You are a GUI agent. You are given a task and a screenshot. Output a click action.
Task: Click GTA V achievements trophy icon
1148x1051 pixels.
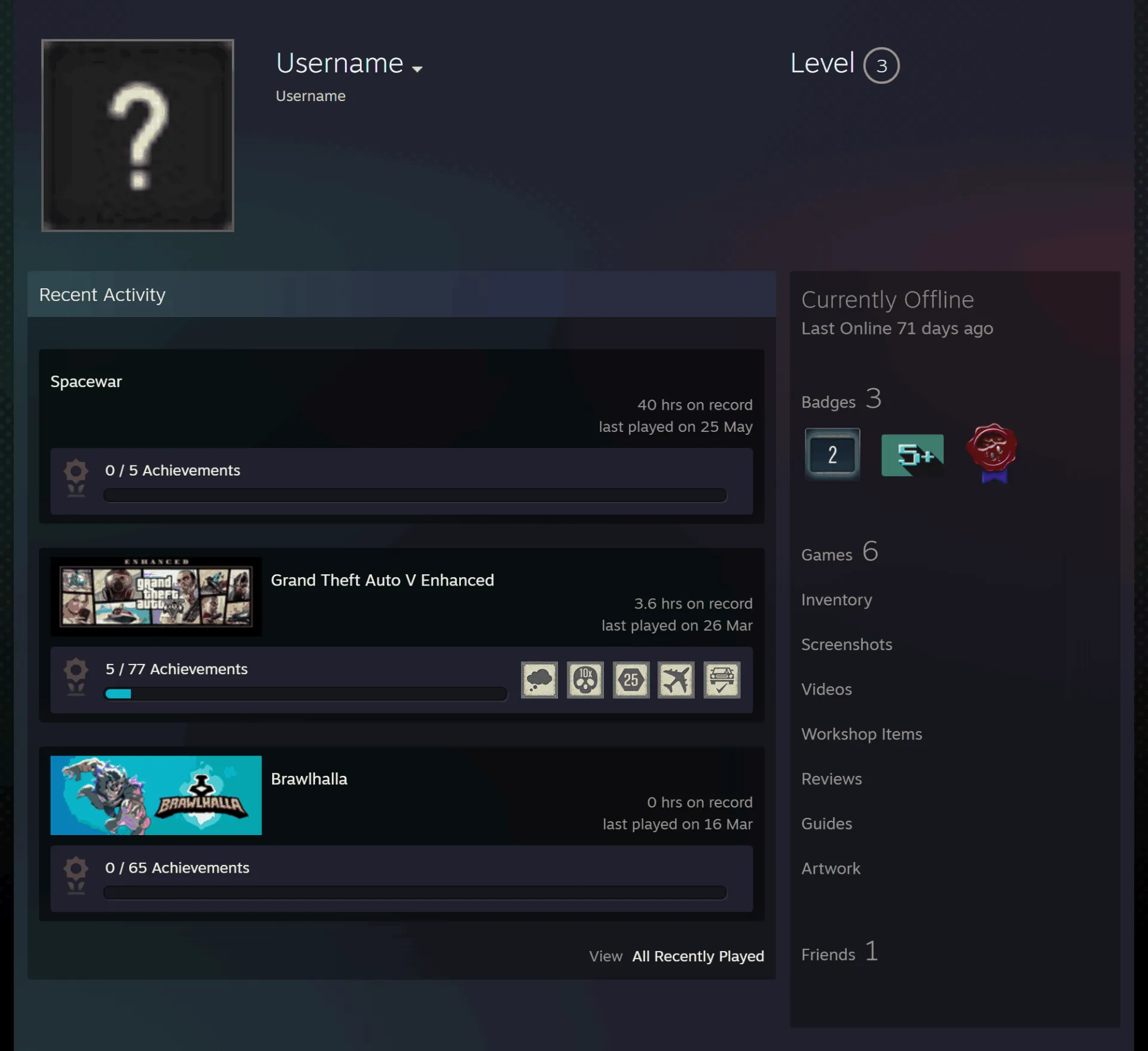[76, 677]
